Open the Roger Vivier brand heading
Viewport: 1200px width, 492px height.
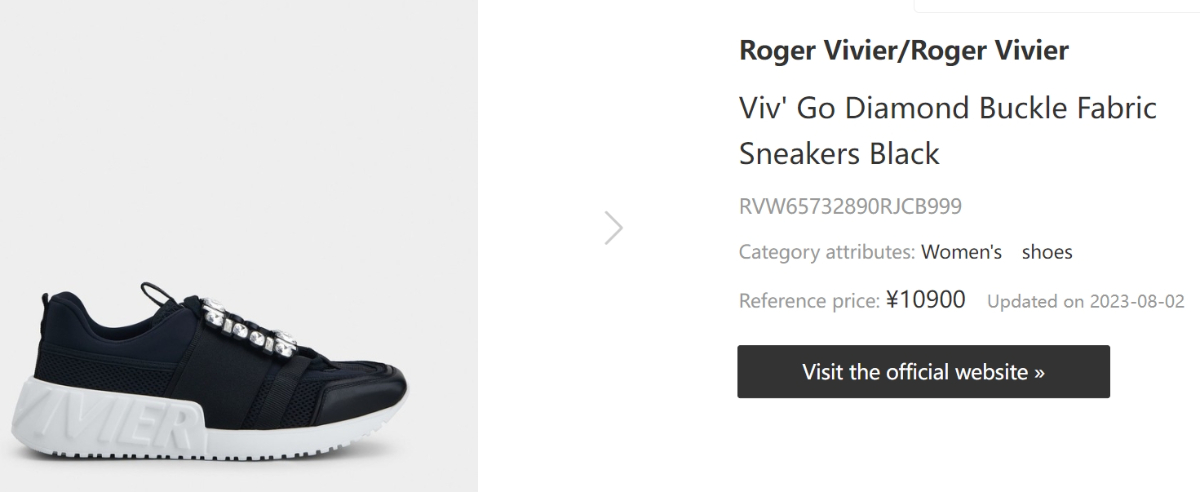tap(904, 50)
